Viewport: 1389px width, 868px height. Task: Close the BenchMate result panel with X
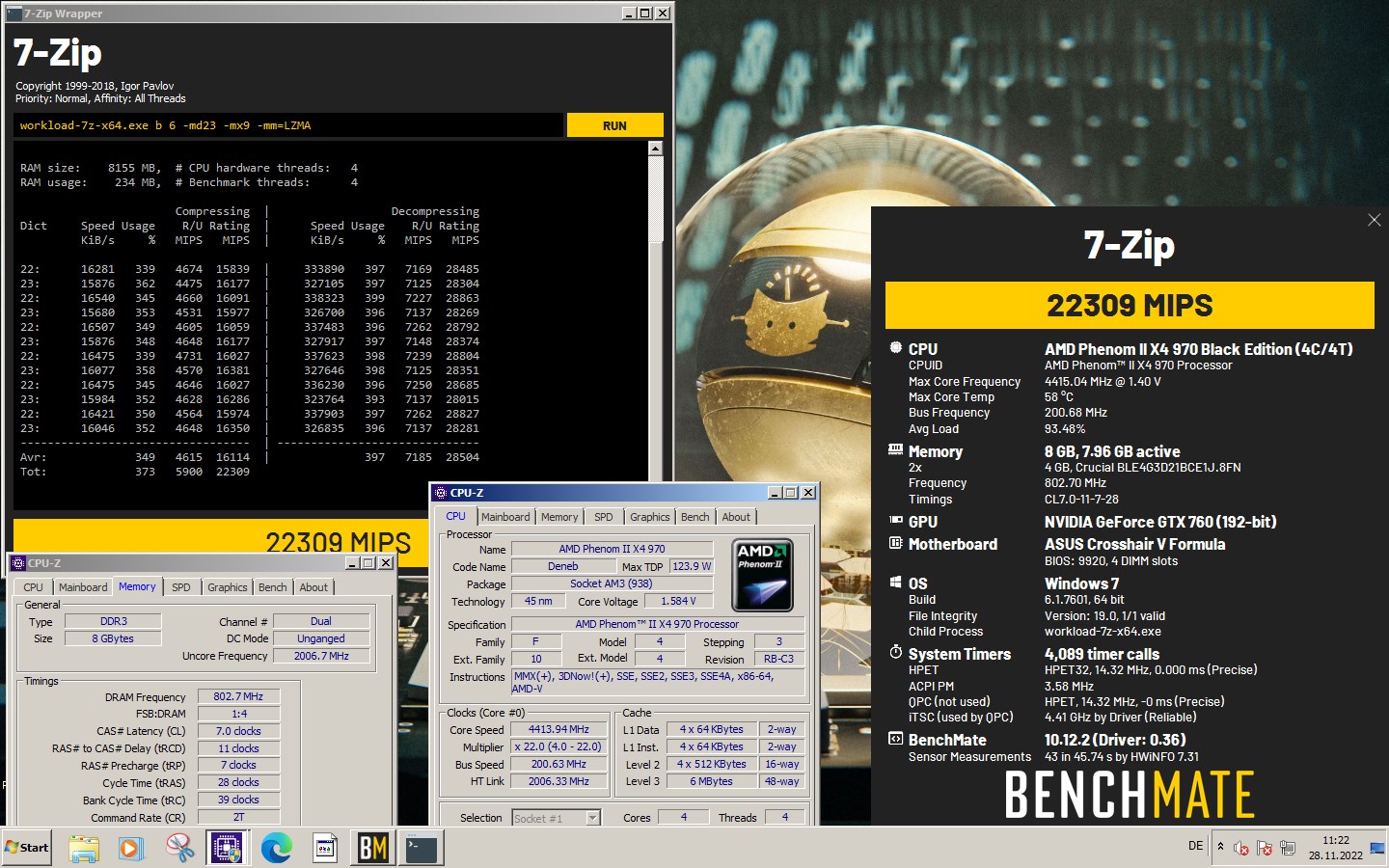coord(1375,220)
